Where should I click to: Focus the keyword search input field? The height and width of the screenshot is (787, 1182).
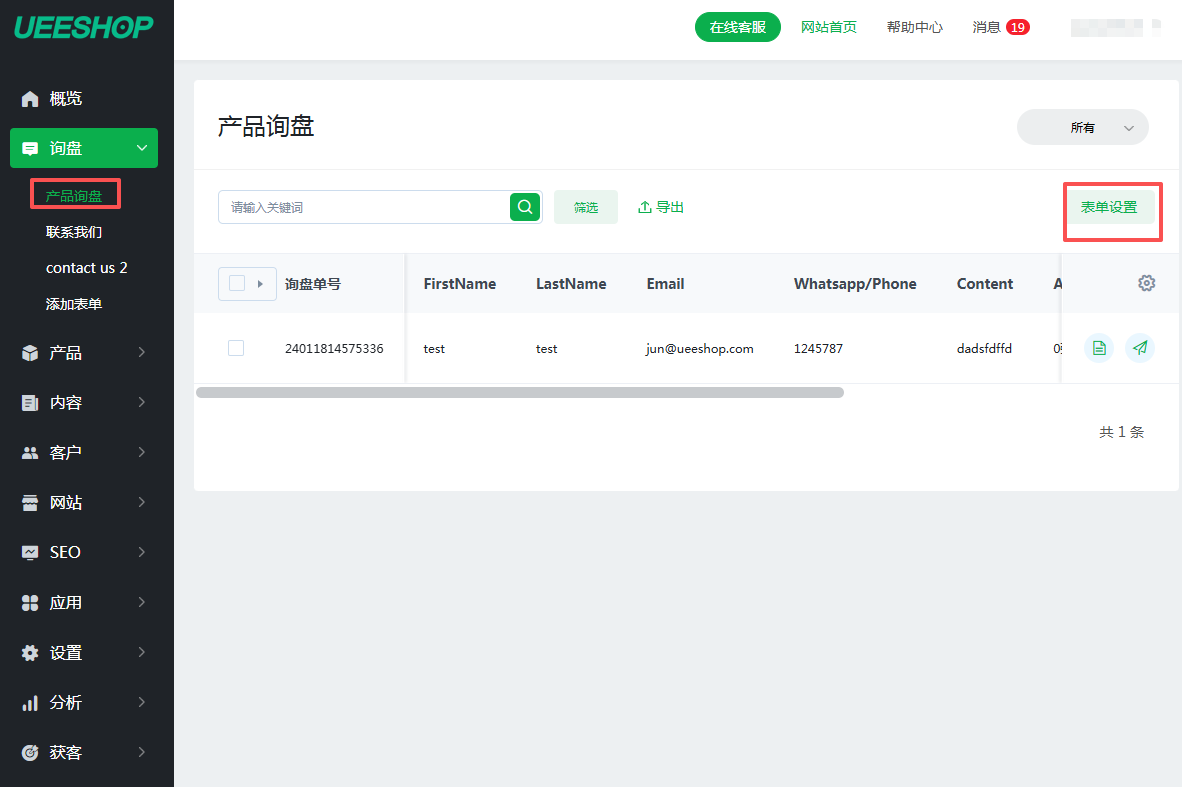[x=364, y=207]
